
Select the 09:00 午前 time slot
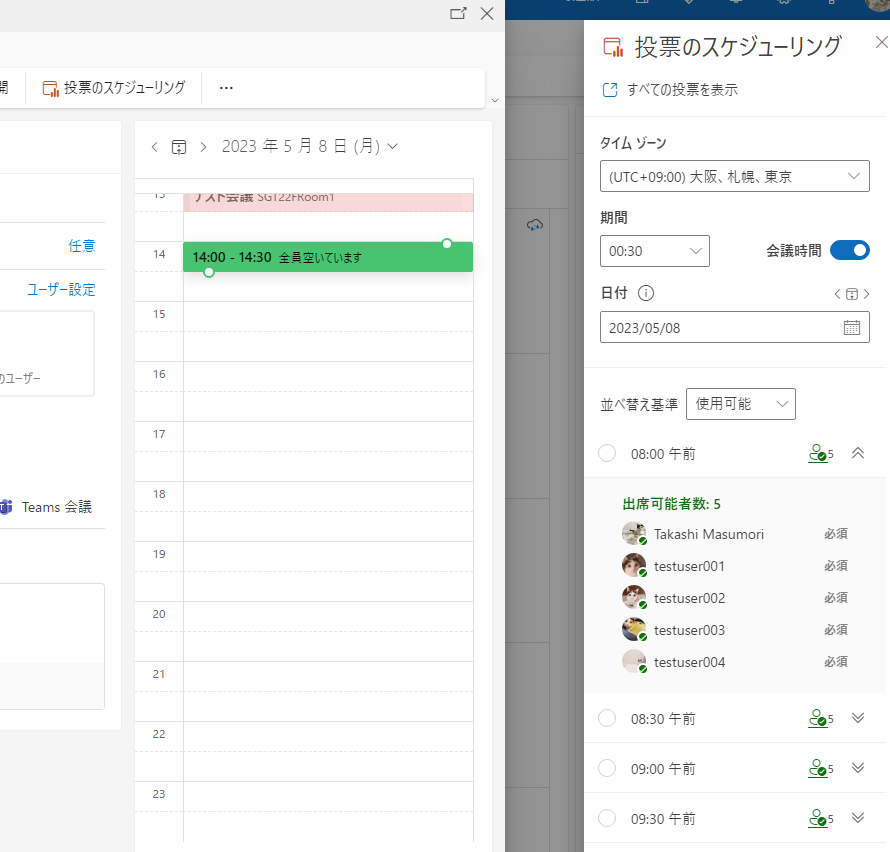tap(607, 769)
